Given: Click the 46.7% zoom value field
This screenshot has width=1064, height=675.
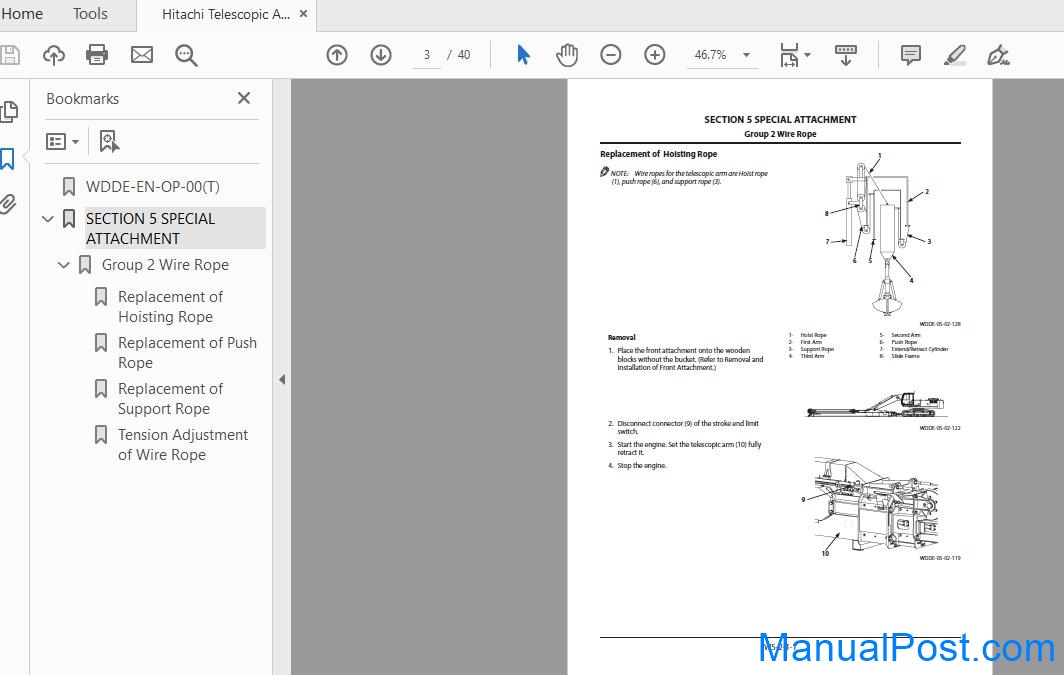Looking at the screenshot, I should pos(710,55).
